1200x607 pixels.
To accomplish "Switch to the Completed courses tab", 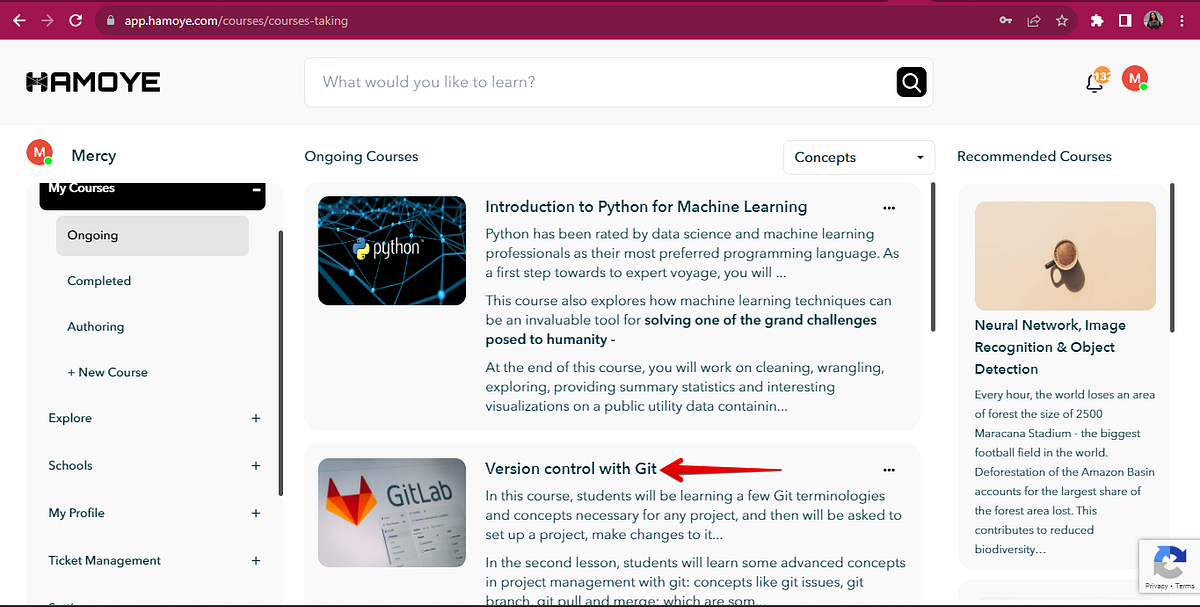I will pos(99,281).
